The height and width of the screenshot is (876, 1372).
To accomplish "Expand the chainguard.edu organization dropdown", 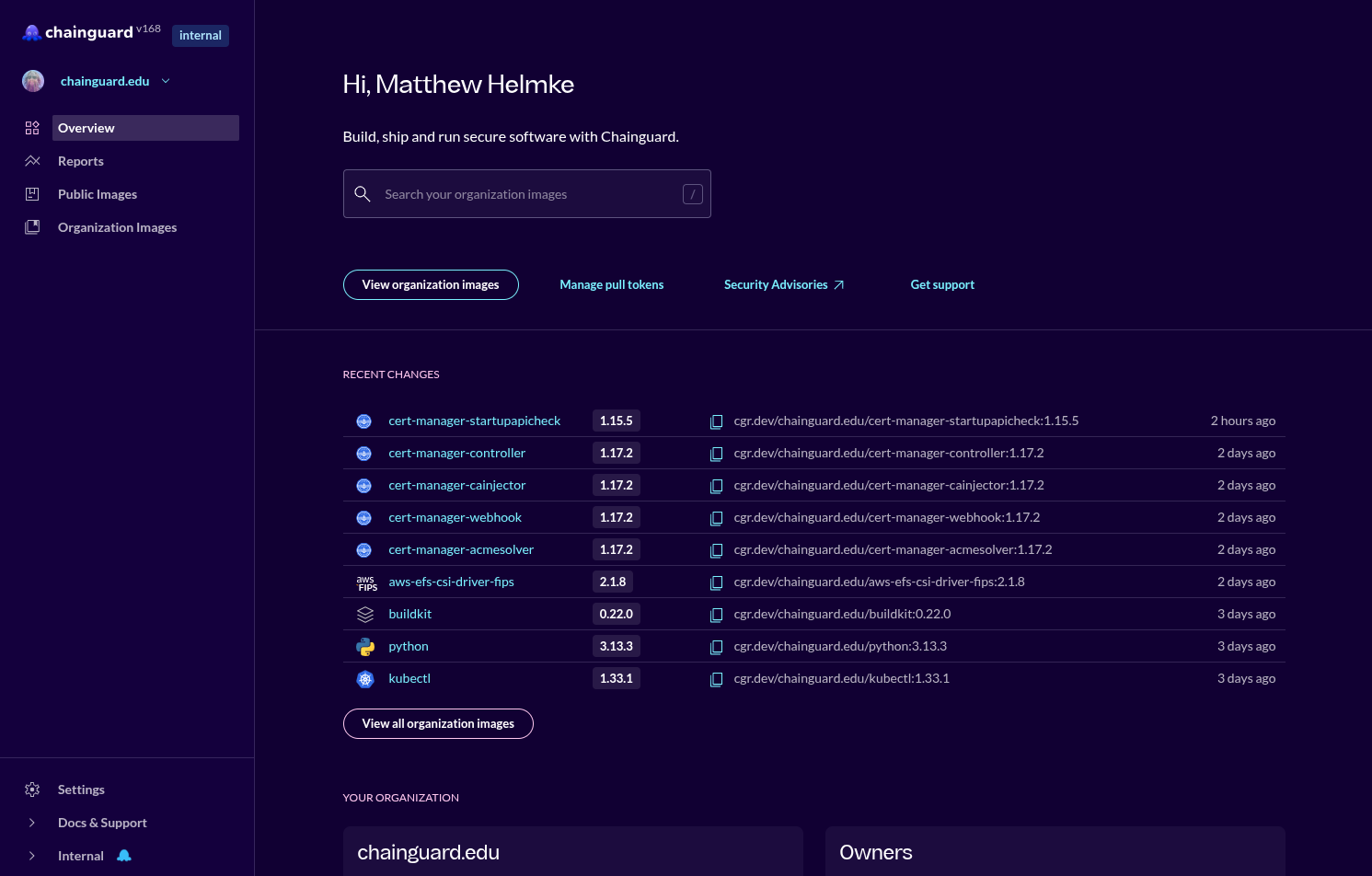I will point(165,81).
